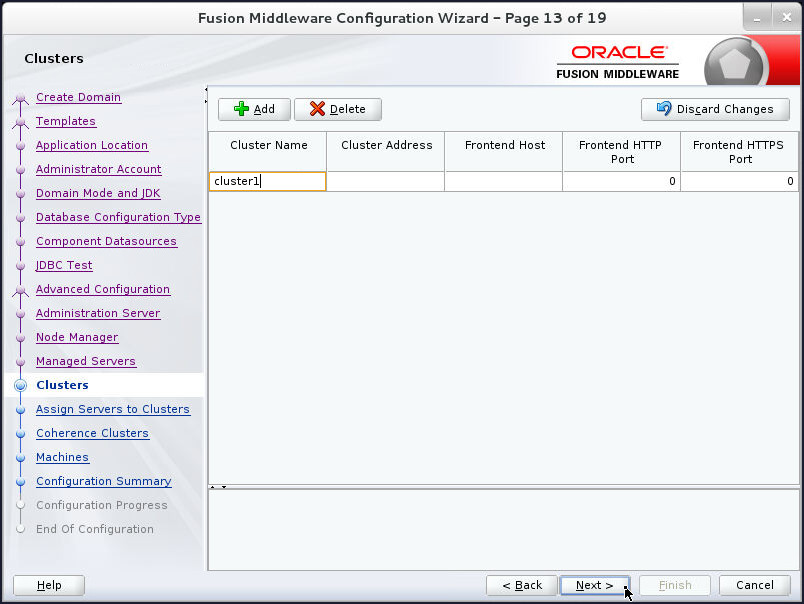This screenshot has width=804, height=604.
Task: Go to the Machines step
Action: [x=62, y=457]
